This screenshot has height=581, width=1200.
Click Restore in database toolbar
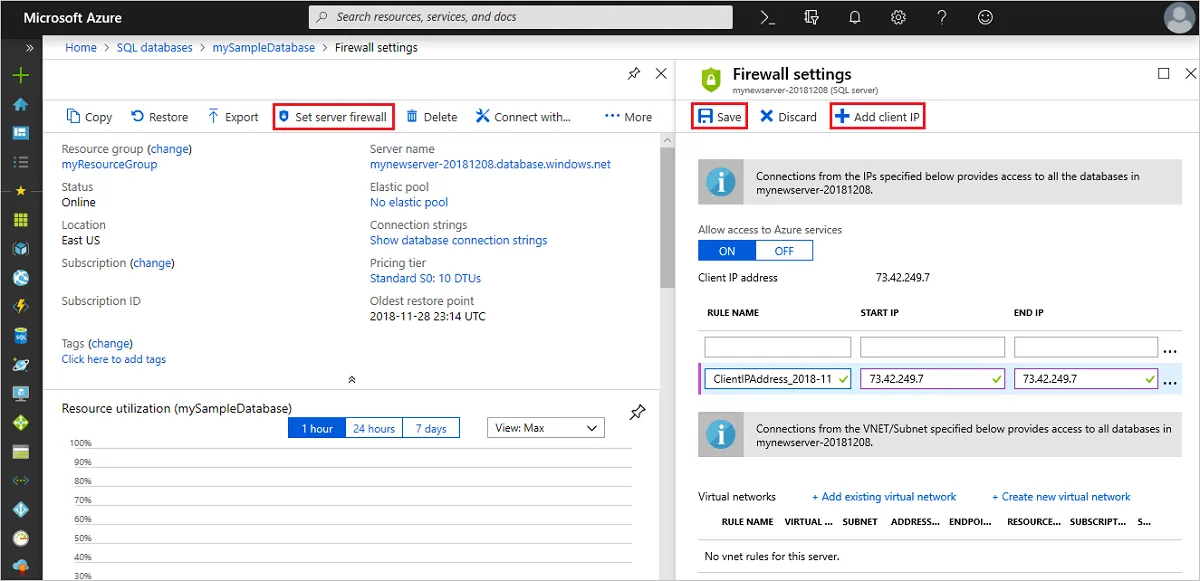click(159, 117)
